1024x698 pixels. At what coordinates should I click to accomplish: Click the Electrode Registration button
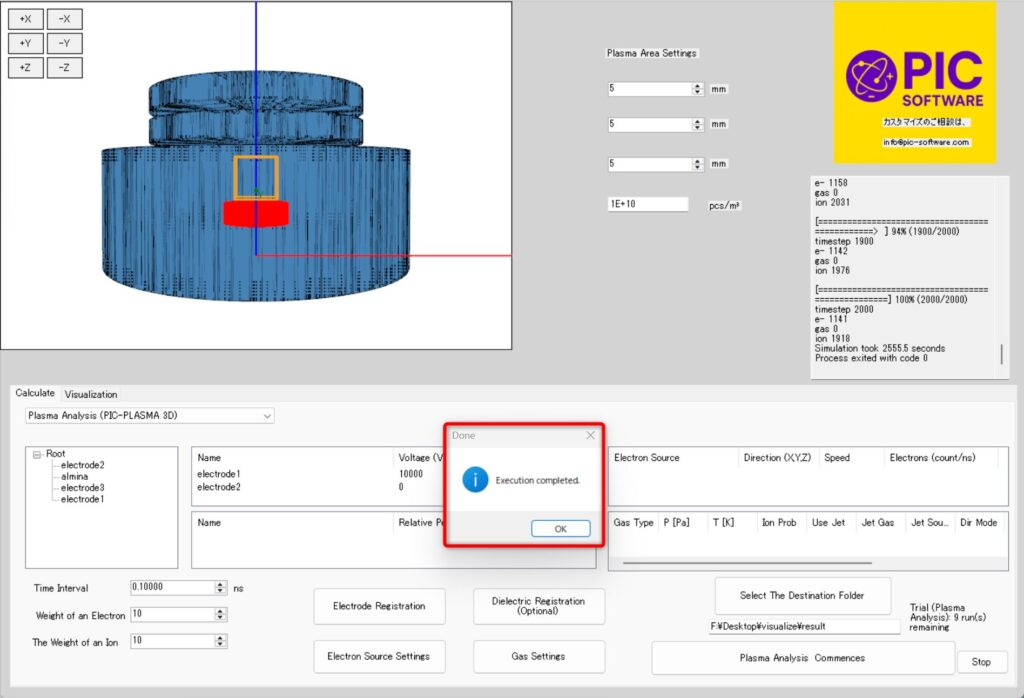379,605
